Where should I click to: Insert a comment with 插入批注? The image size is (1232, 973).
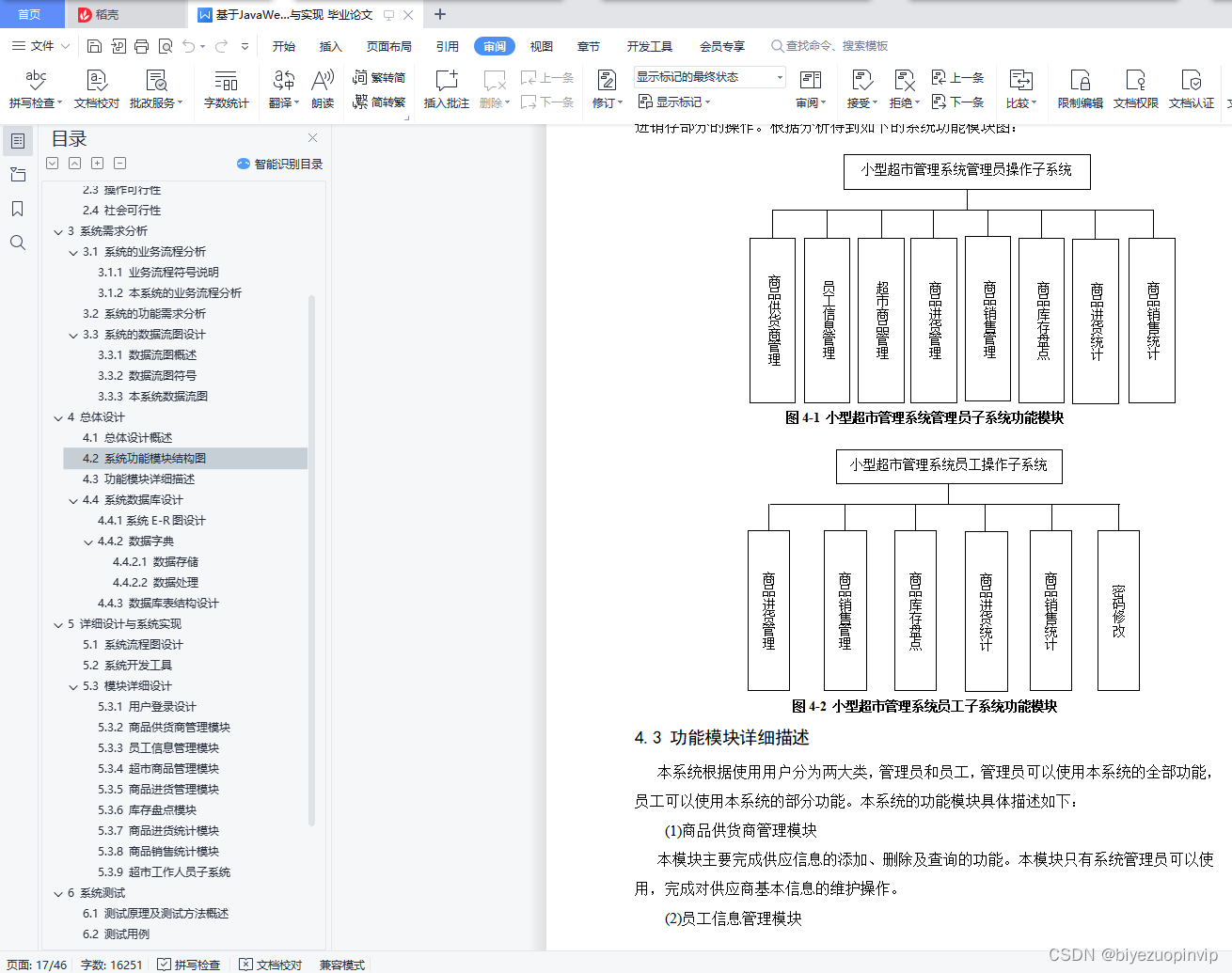pyautogui.click(x=446, y=87)
